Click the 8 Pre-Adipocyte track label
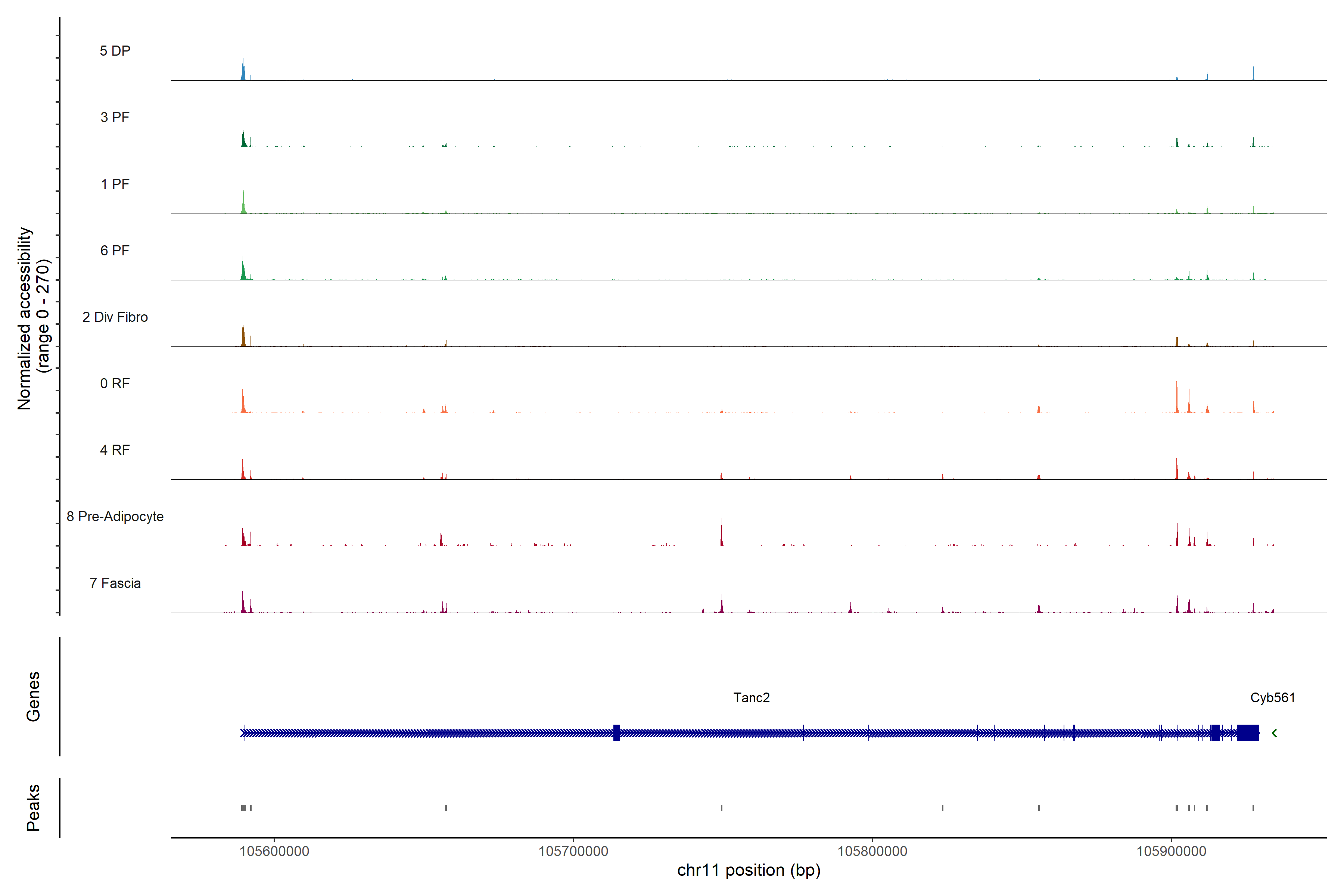This screenshot has height=896, width=1344. tap(115, 516)
